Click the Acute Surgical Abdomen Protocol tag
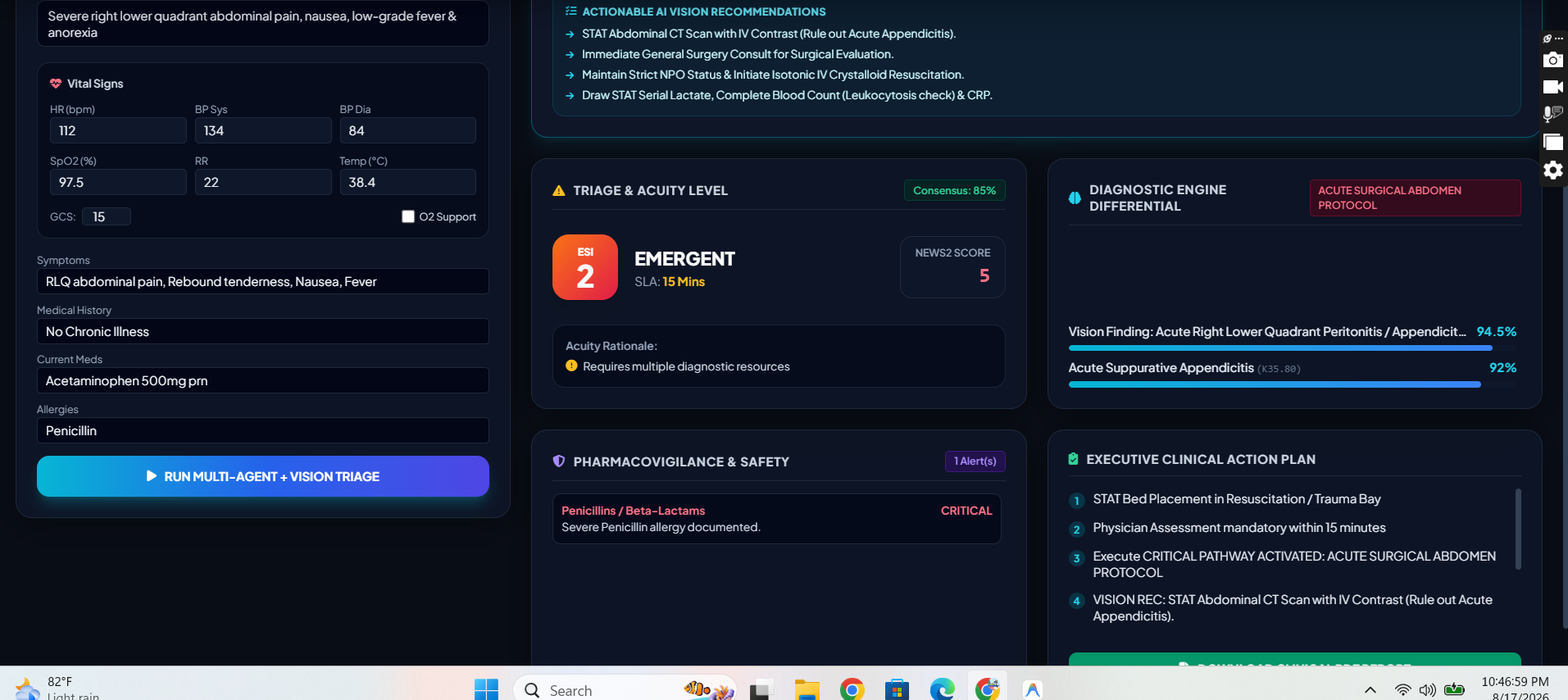Image resolution: width=1568 pixels, height=700 pixels. 1415,198
